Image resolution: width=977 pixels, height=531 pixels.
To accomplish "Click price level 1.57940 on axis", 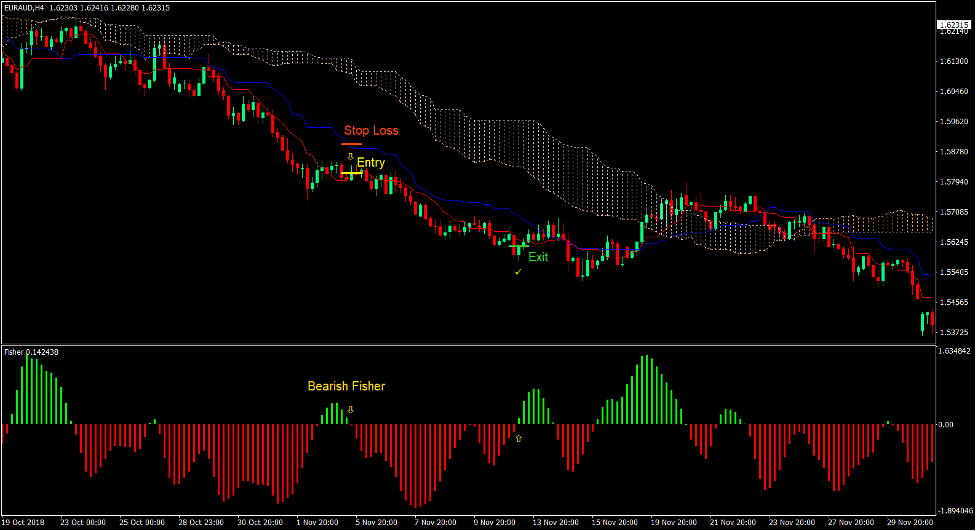I will pyautogui.click(x=954, y=182).
